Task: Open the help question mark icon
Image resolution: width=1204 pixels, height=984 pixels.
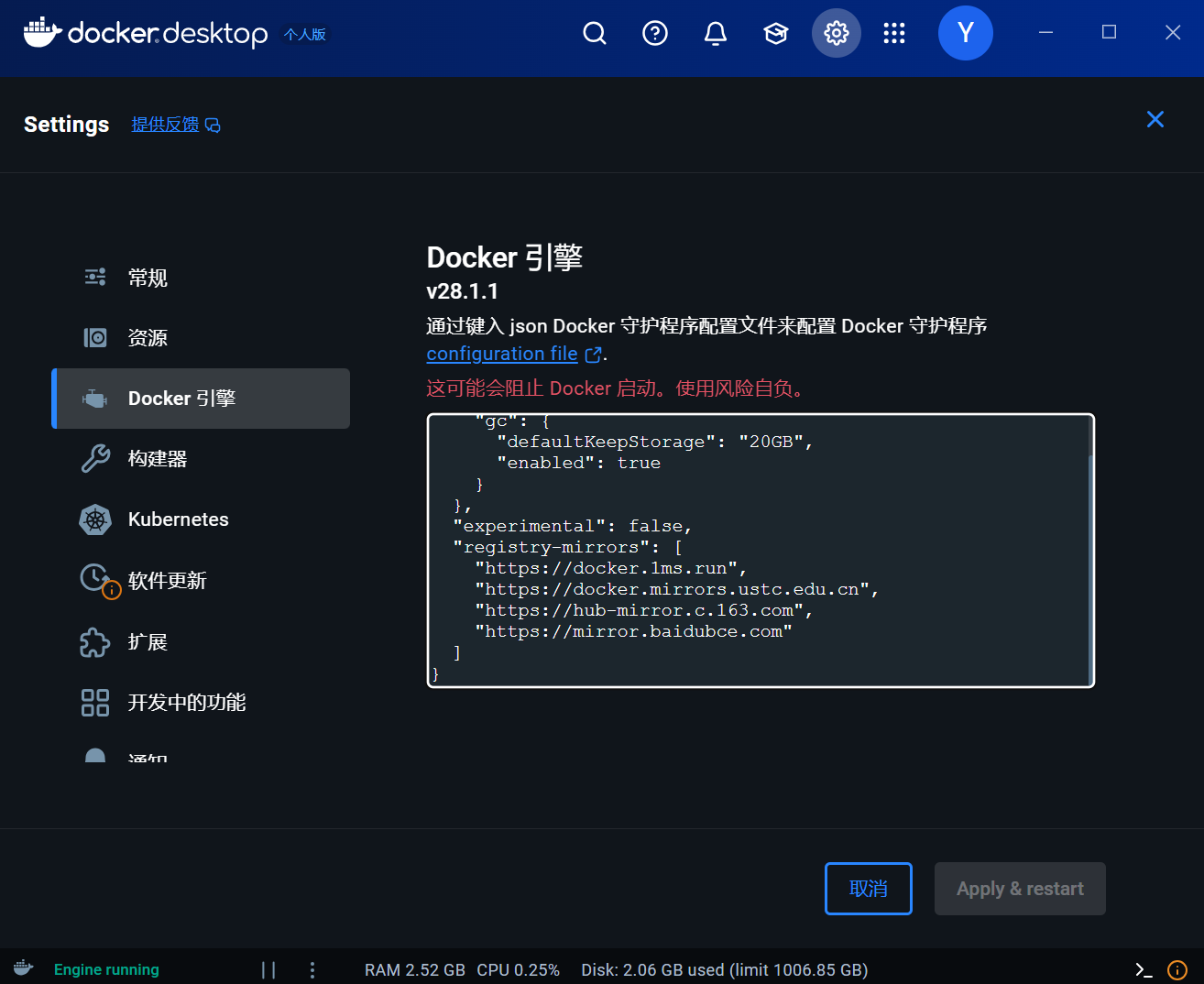Action: 655,33
